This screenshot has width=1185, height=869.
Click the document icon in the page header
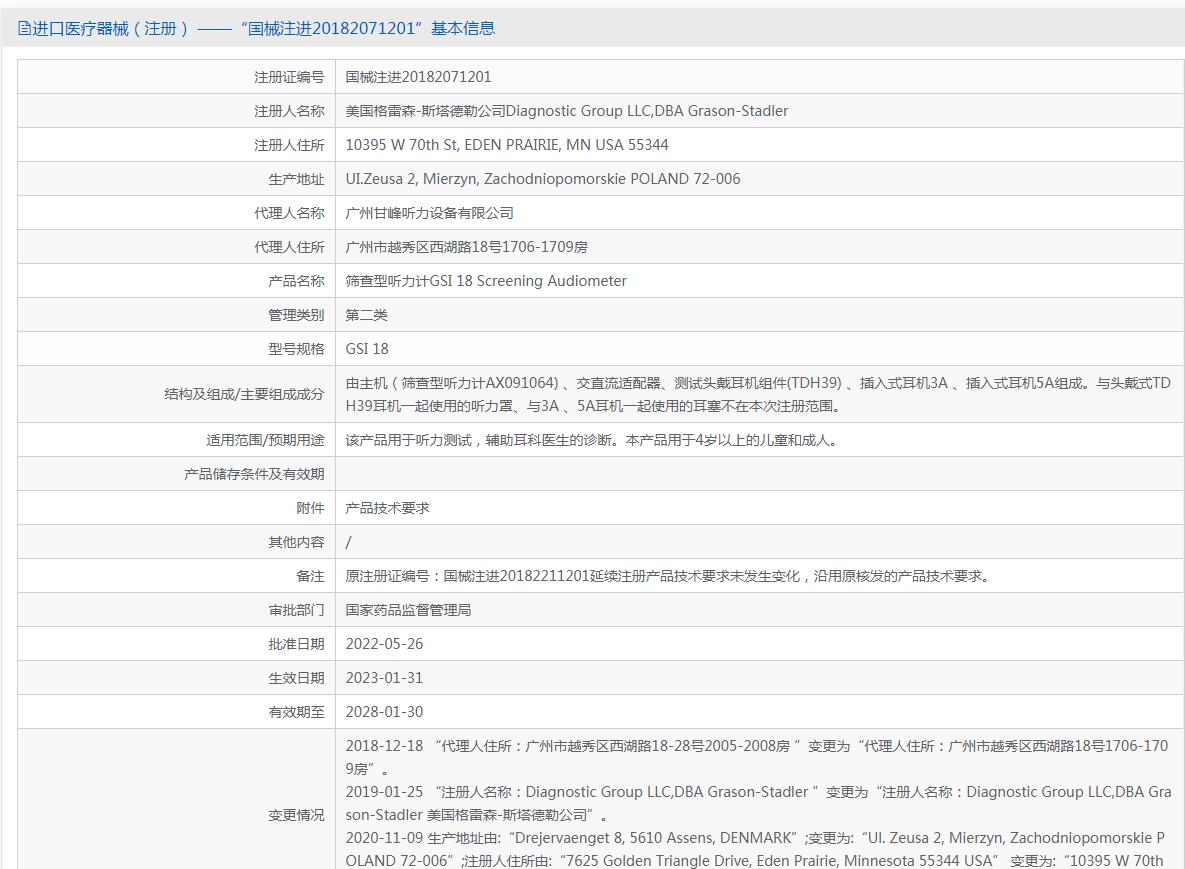pos(24,29)
